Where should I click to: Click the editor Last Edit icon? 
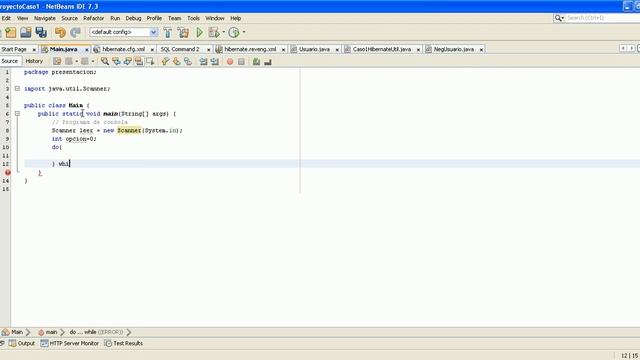pyautogui.click(x=57, y=61)
